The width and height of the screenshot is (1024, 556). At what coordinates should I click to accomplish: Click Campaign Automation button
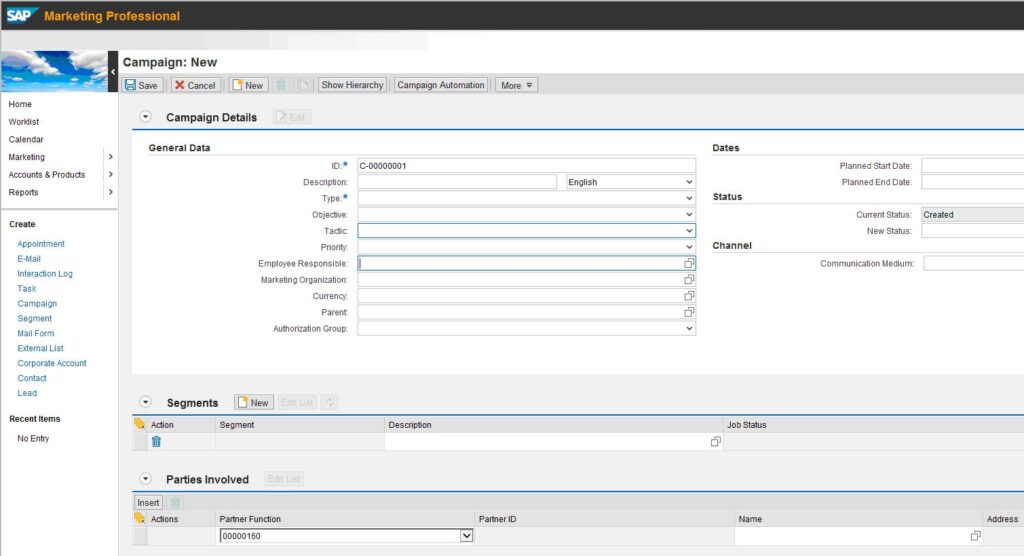[441, 85]
